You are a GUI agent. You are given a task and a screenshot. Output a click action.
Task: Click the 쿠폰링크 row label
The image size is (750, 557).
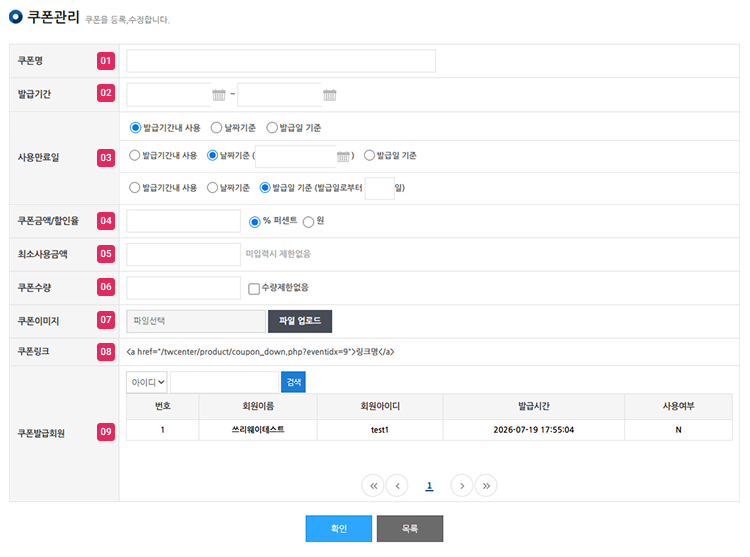point(33,351)
